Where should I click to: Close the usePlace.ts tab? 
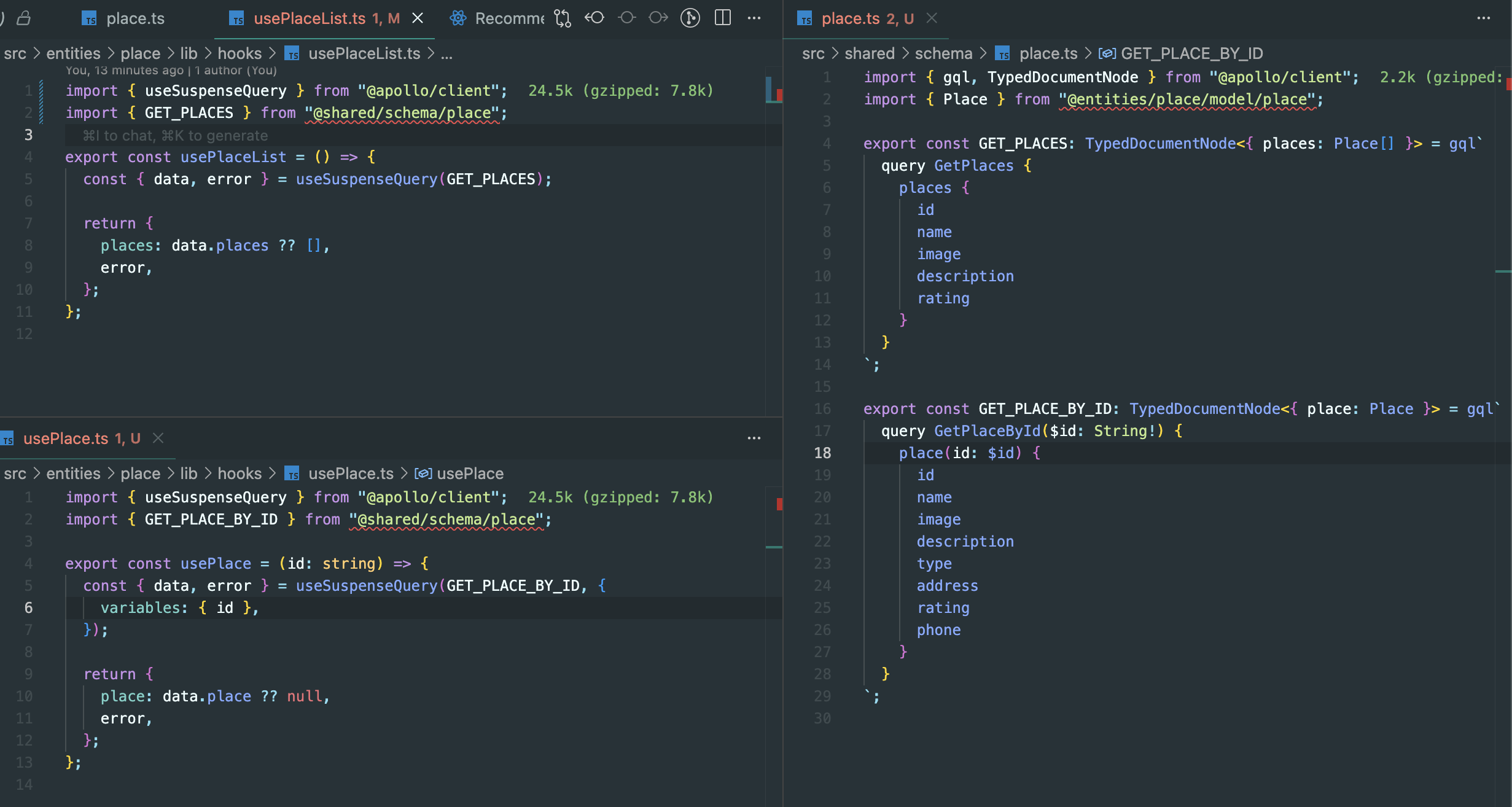pos(158,438)
